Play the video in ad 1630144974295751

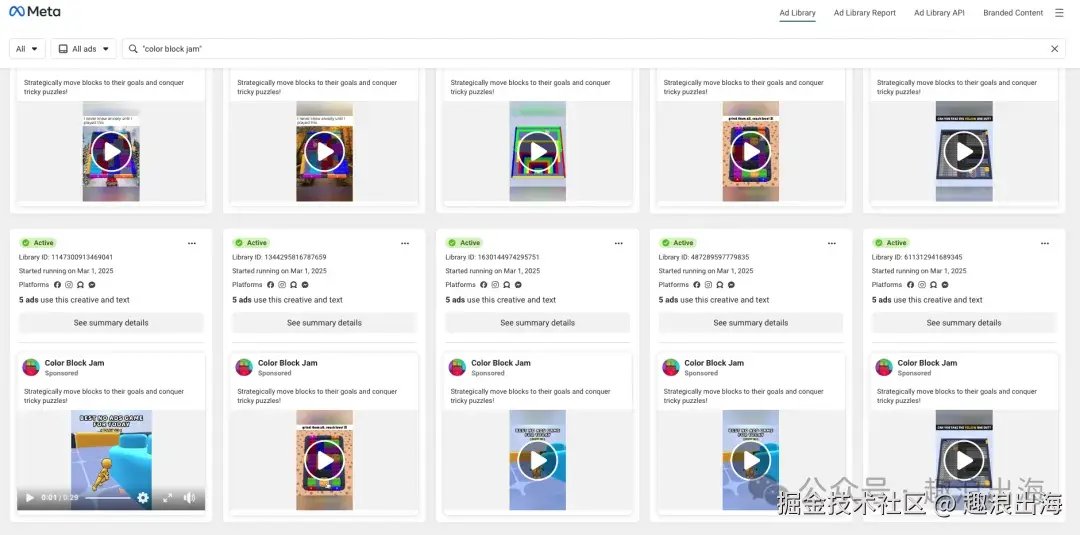pos(537,460)
